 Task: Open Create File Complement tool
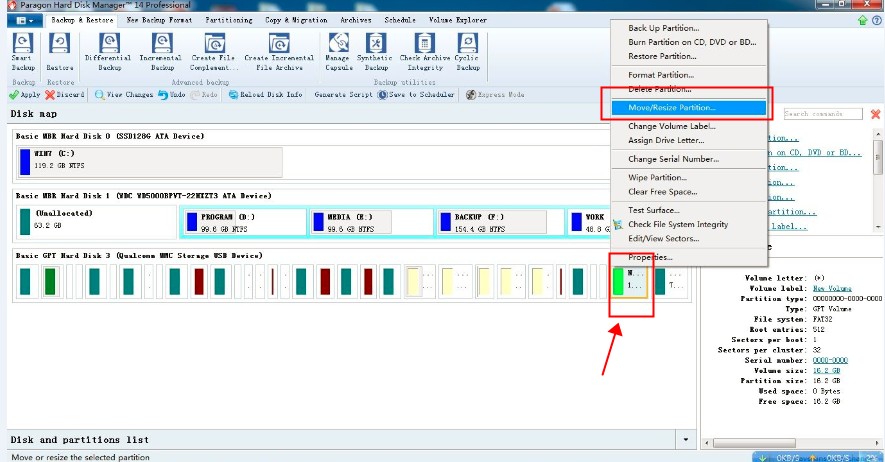point(214,51)
